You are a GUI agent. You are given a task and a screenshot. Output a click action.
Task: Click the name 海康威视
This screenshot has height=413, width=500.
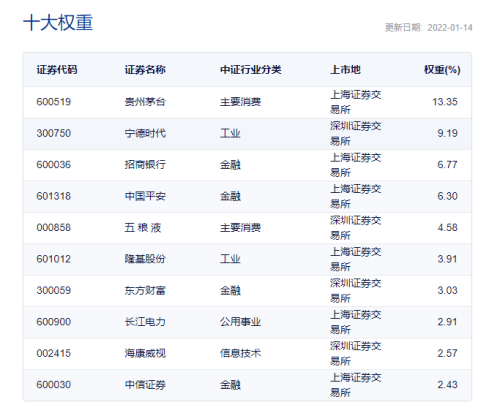click(145, 353)
